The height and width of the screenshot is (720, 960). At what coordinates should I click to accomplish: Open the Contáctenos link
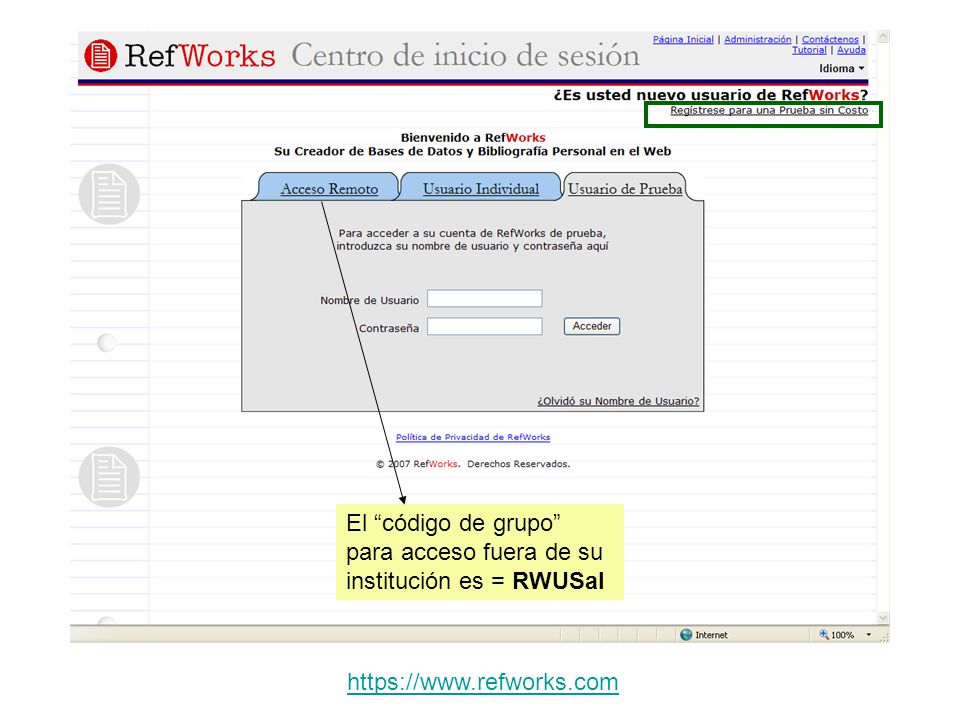pos(830,39)
